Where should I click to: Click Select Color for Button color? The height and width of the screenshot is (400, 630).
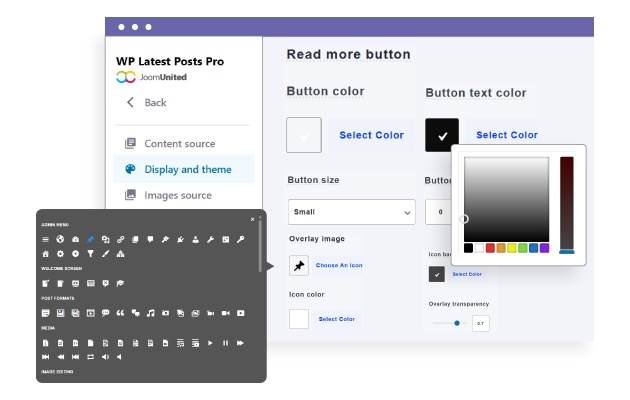(x=372, y=135)
